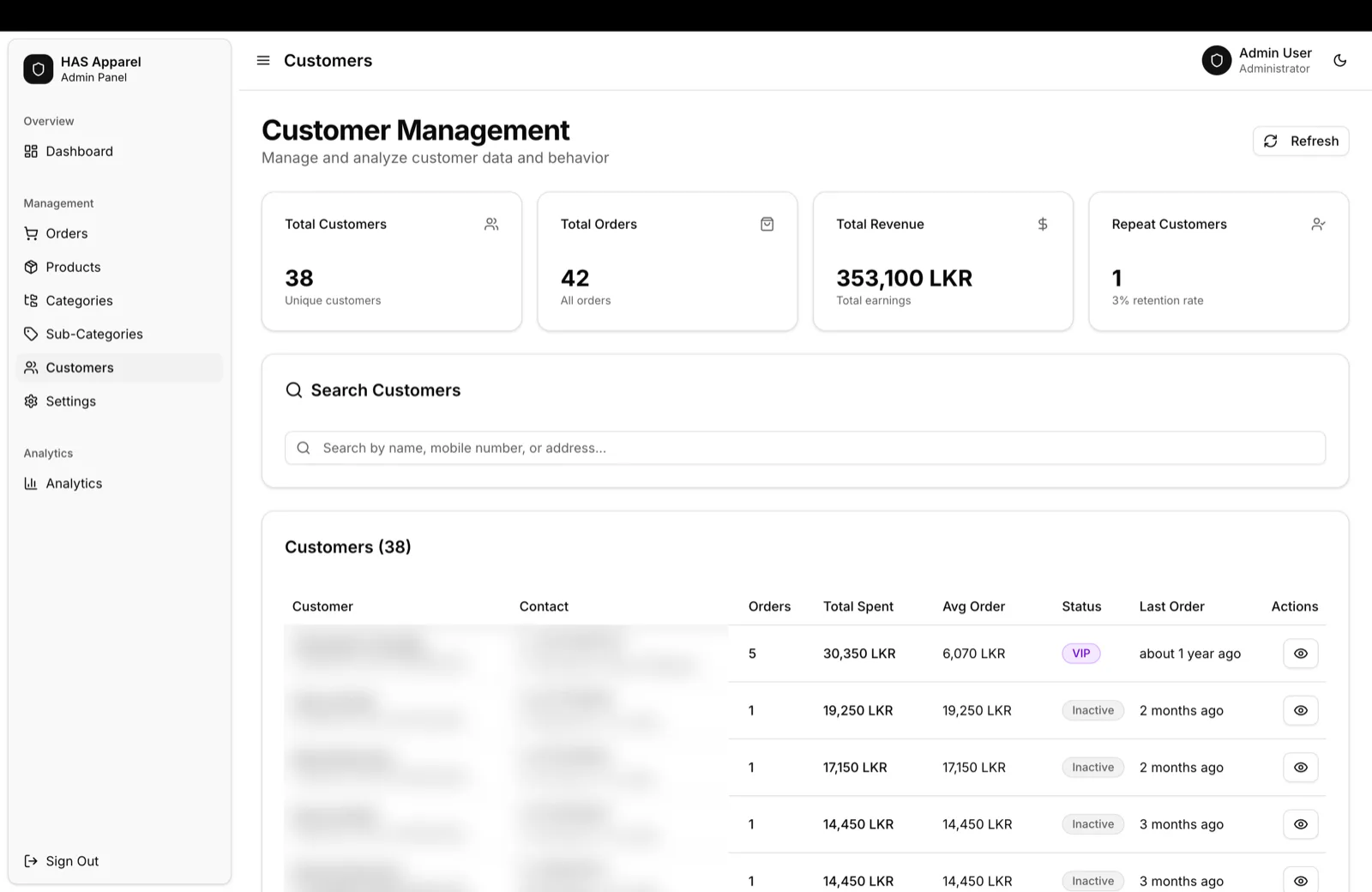Open Orders in the sidebar
This screenshot has height=892, width=1372.
[119, 233]
